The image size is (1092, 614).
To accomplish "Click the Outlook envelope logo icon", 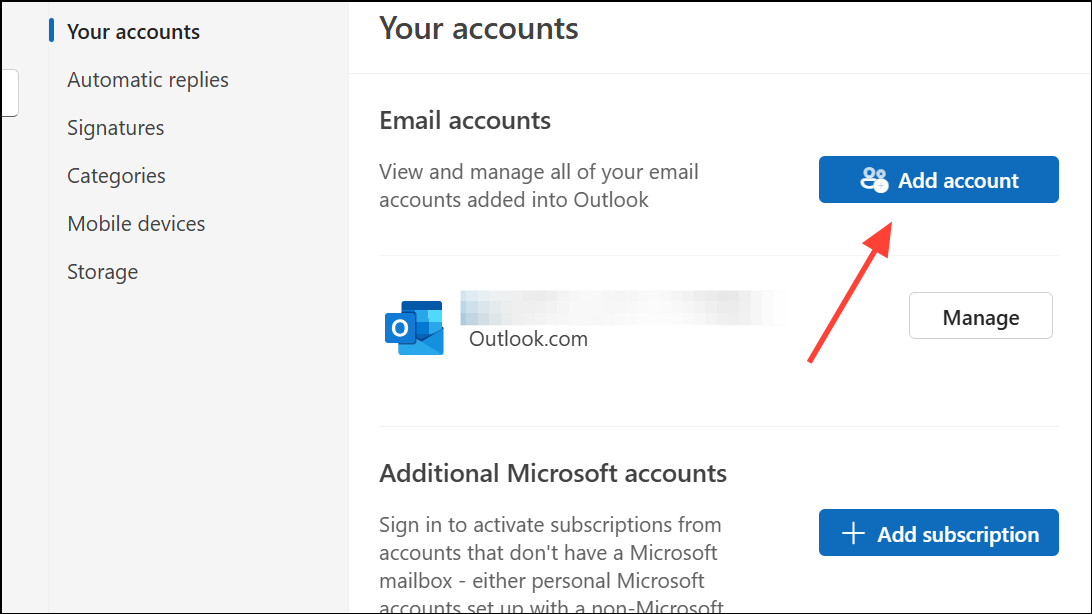I will (414, 328).
